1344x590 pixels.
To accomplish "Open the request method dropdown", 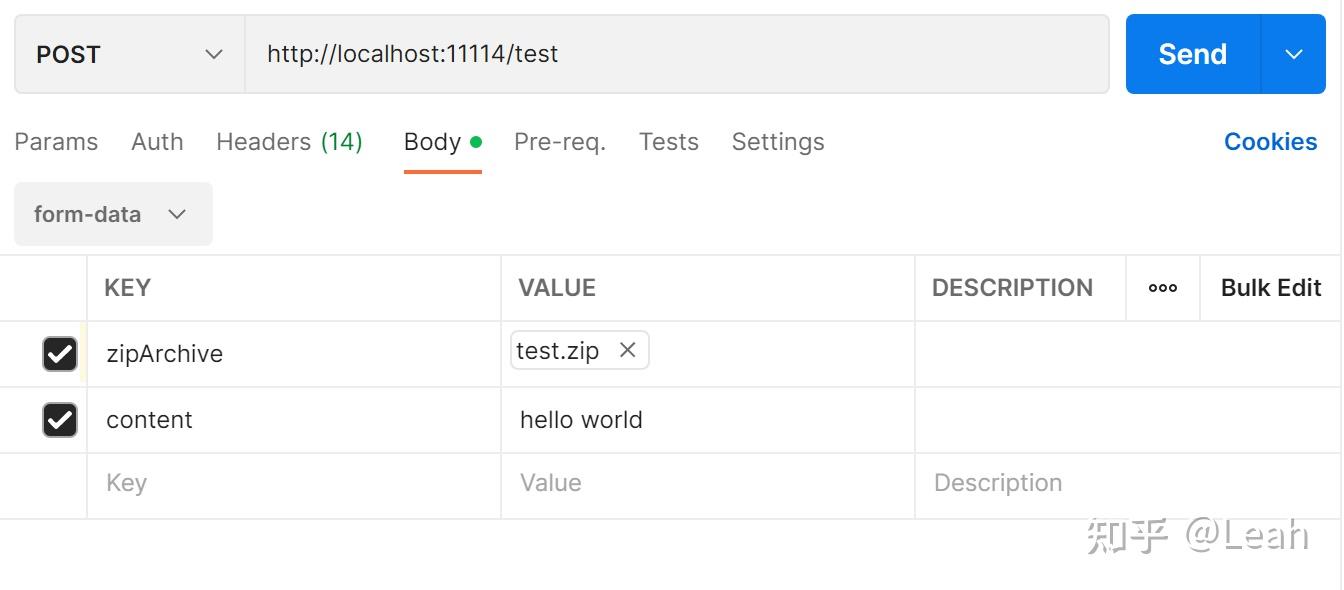I will 128,54.
